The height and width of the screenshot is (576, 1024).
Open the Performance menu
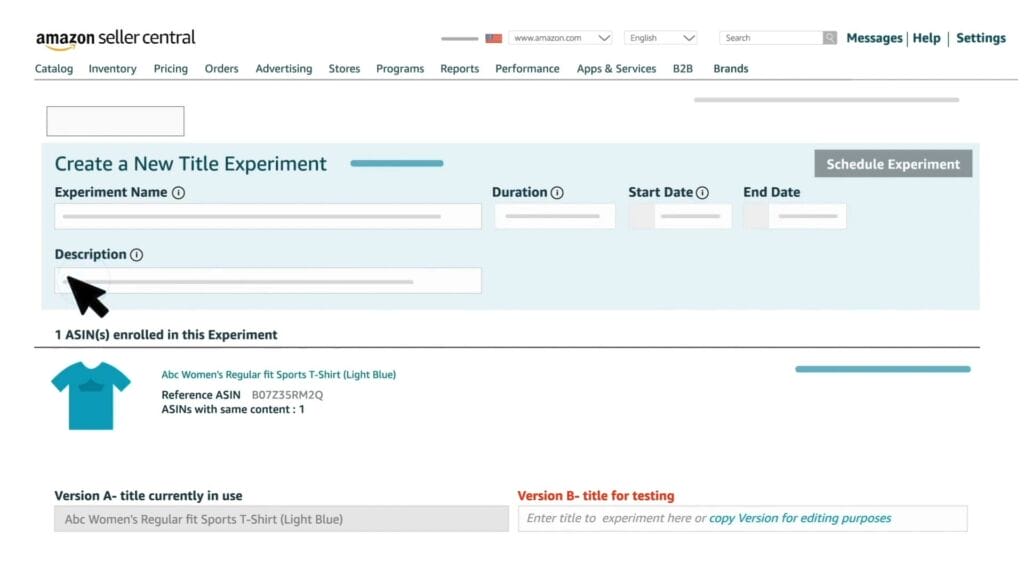[527, 69]
